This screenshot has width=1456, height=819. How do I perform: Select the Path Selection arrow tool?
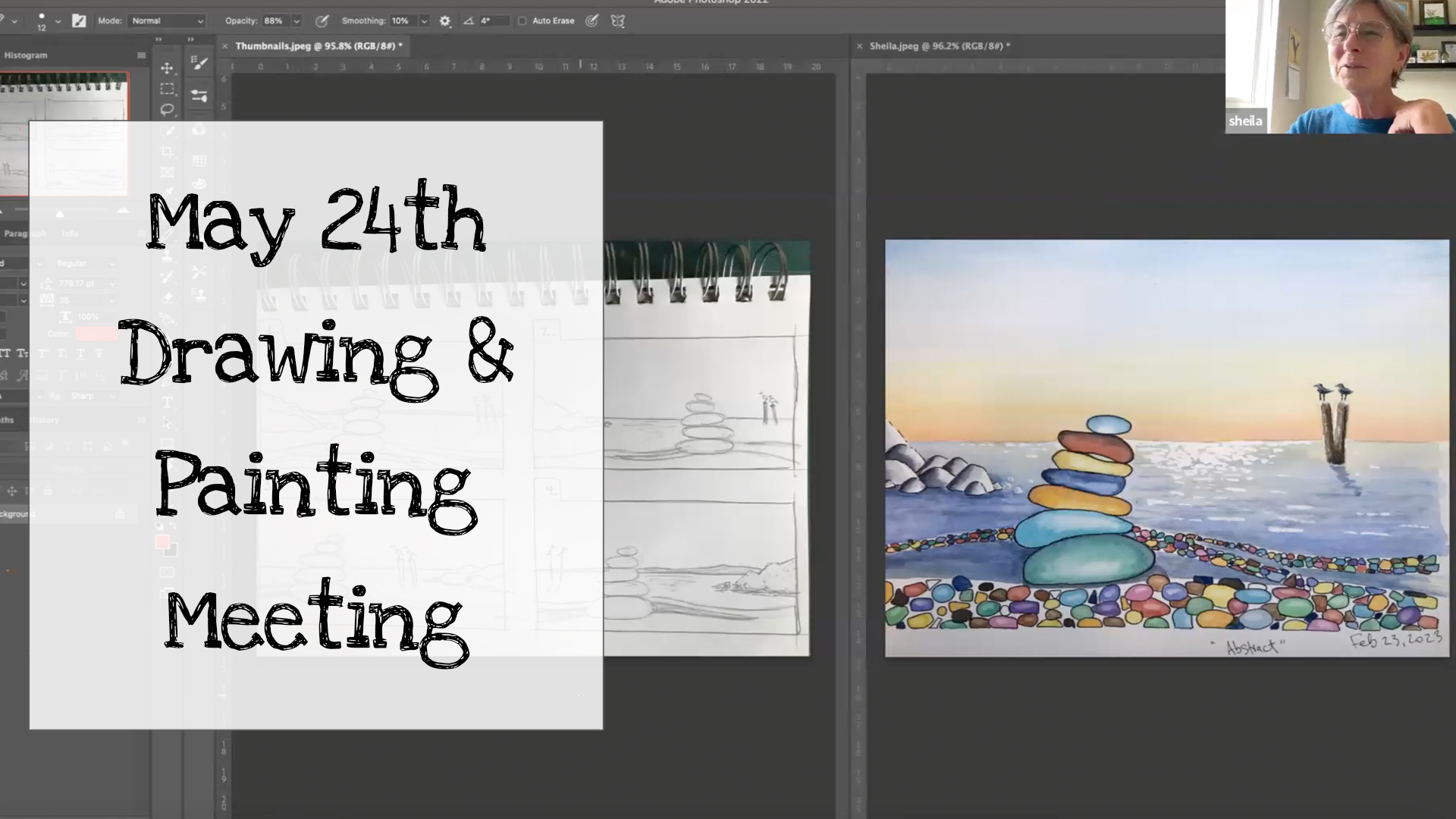(x=167, y=423)
